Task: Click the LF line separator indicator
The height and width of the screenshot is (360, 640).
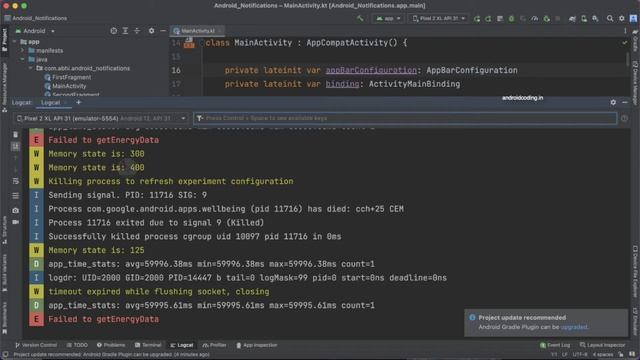Action: tap(565, 355)
